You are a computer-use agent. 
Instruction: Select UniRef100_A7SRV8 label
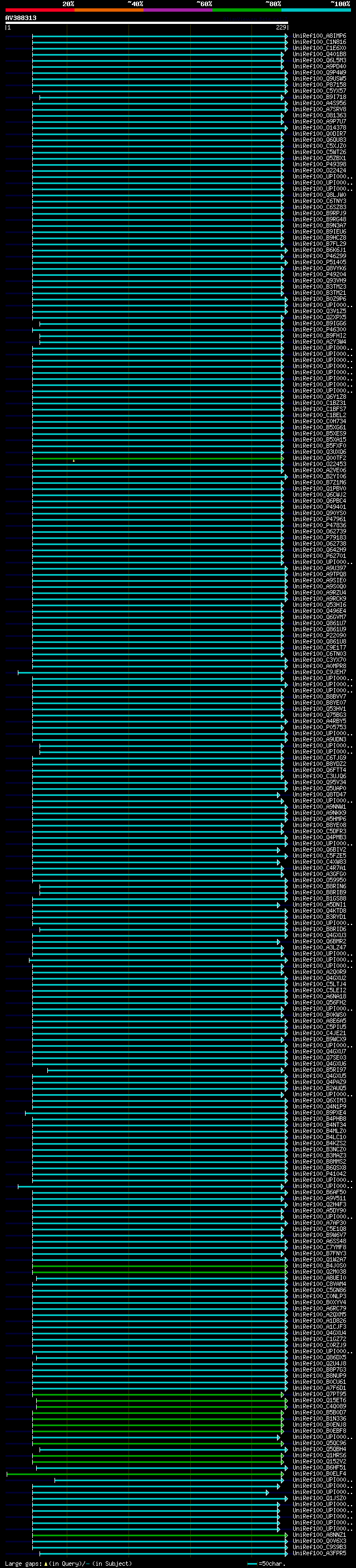(x=319, y=110)
